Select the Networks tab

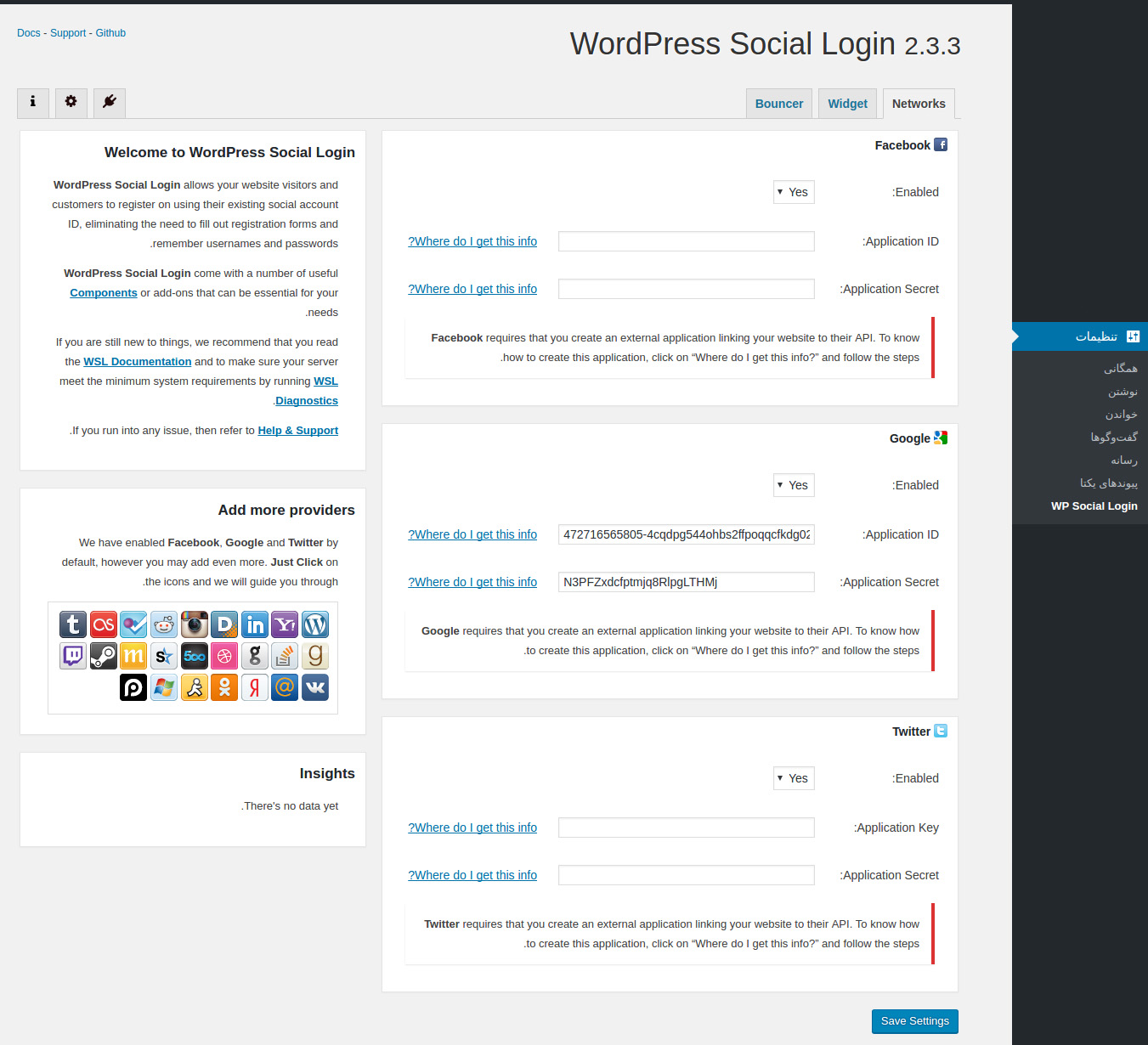[x=919, y=104]
